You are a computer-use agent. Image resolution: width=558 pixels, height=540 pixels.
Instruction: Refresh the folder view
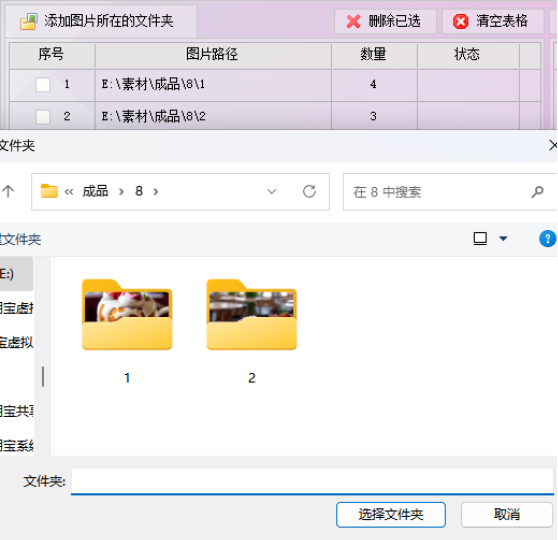coord(309,192)
